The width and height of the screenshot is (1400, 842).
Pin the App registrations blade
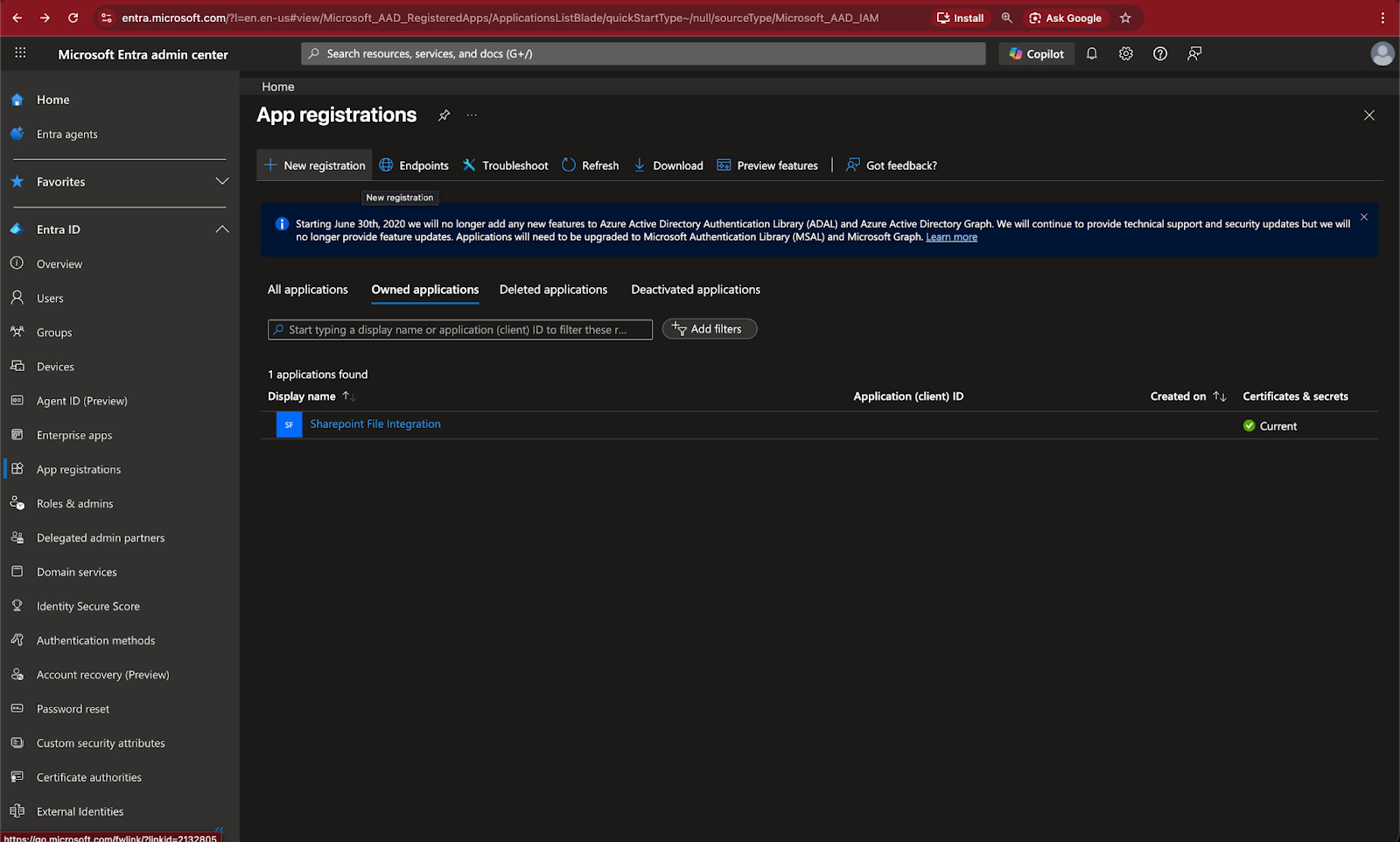444,116
